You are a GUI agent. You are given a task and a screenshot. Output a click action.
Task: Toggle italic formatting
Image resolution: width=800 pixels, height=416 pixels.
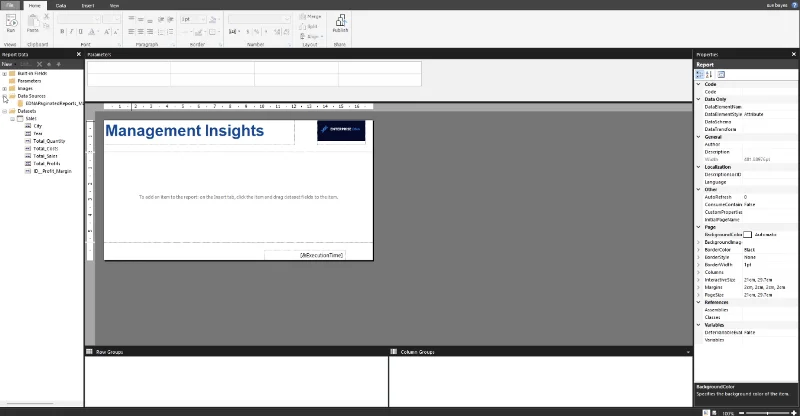(x=71, y=32)
